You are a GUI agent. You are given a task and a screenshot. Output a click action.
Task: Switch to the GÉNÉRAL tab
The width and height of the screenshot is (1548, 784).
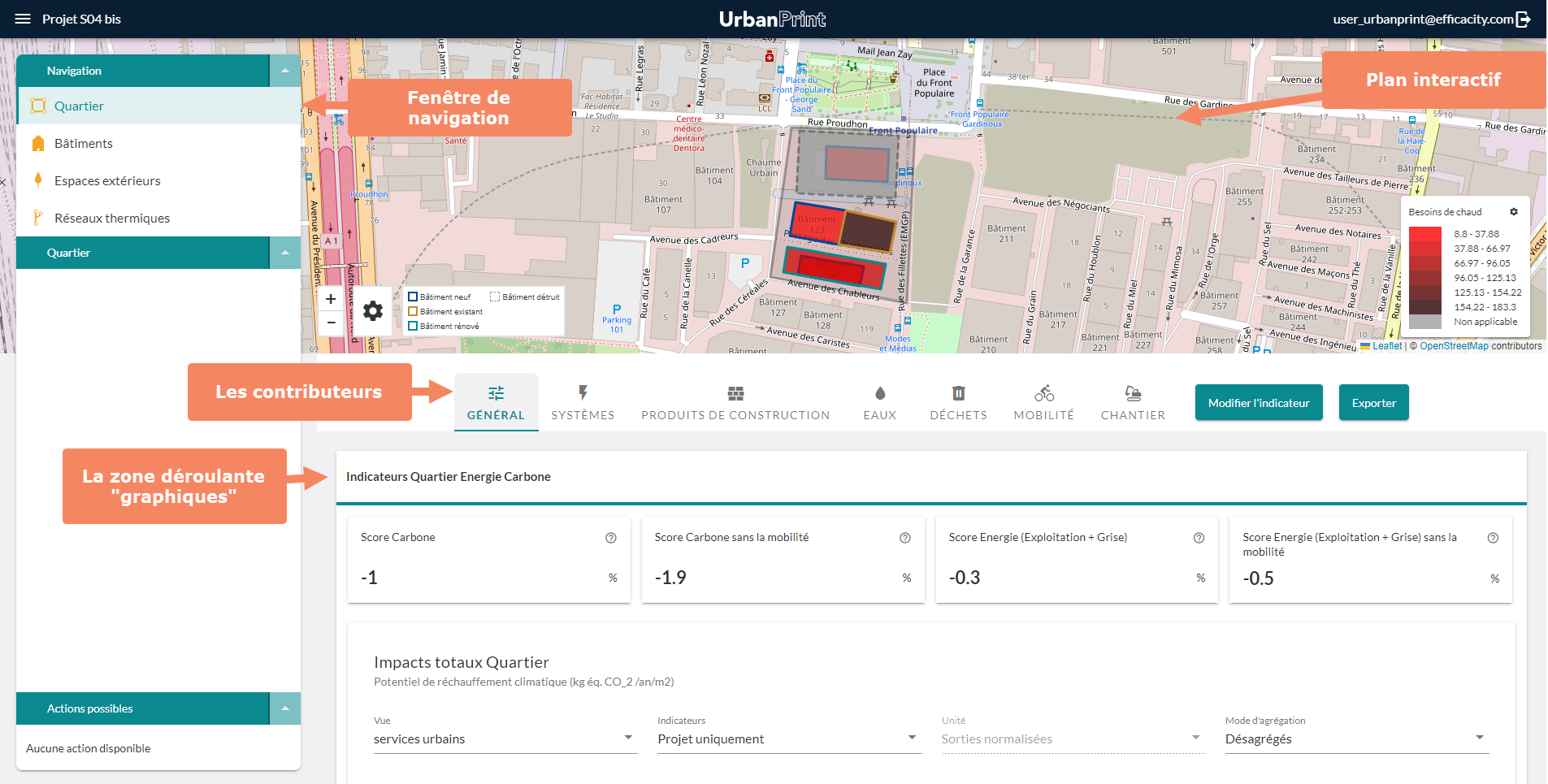496,402
